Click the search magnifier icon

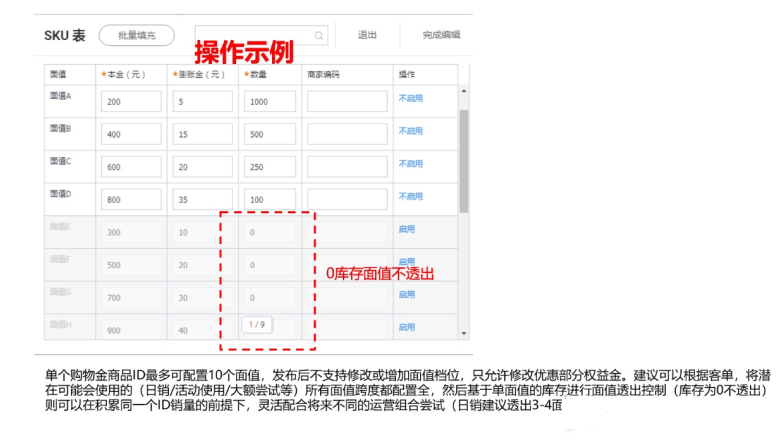tap(318, 36)
